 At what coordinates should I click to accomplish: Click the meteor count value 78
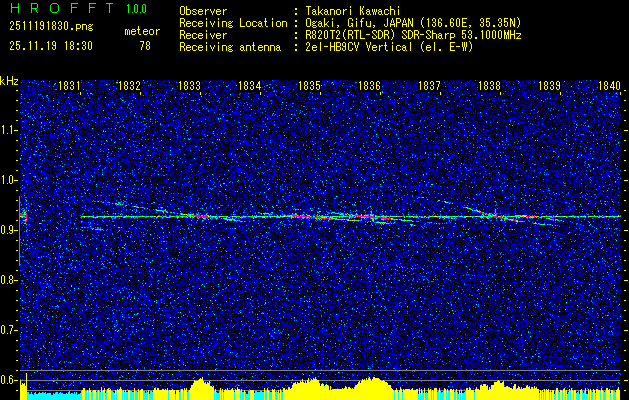pyautogui.click(x=145, y=46)
